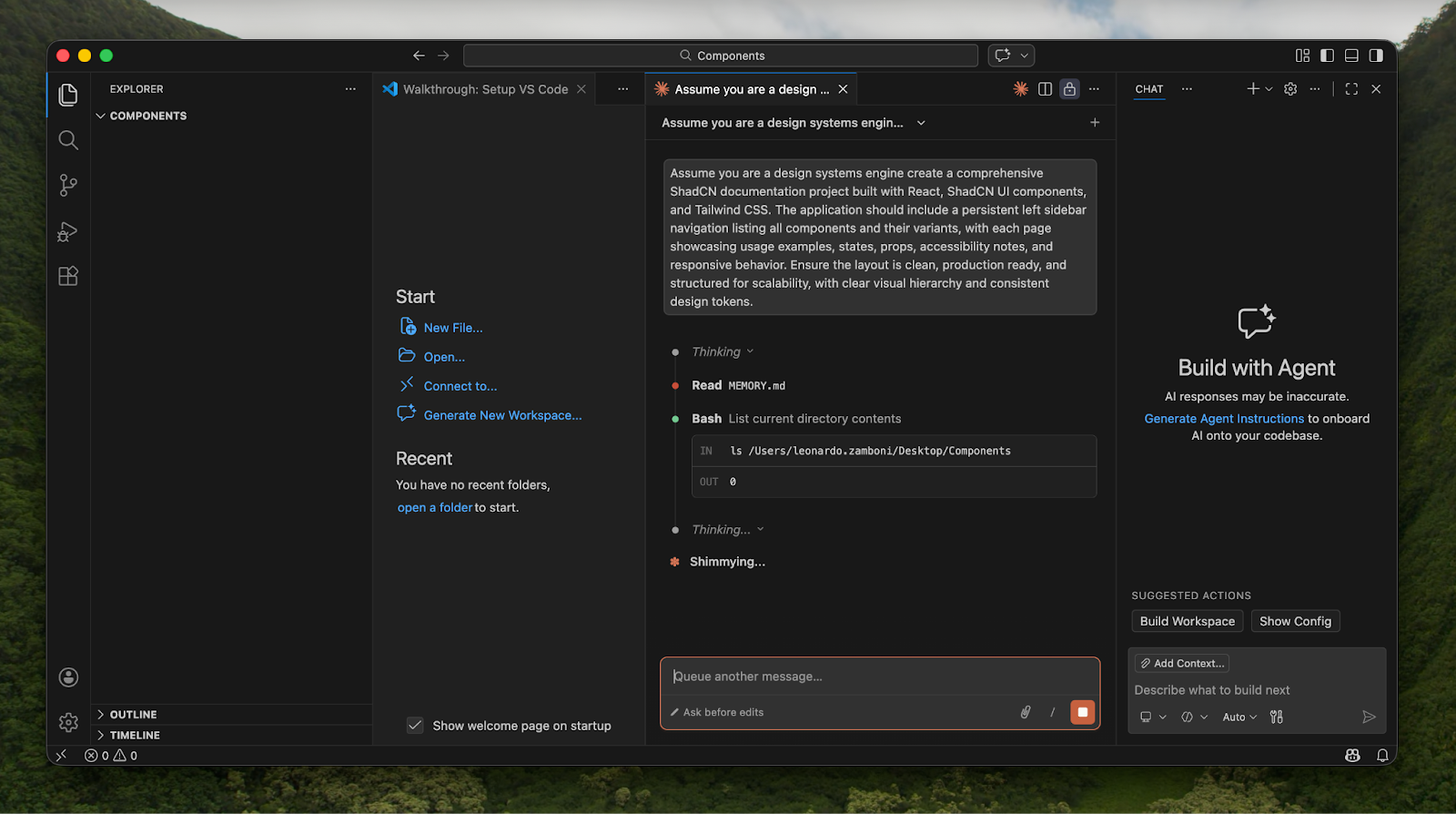
Task: Configure tools in chat input
Action: [1277, 717]
